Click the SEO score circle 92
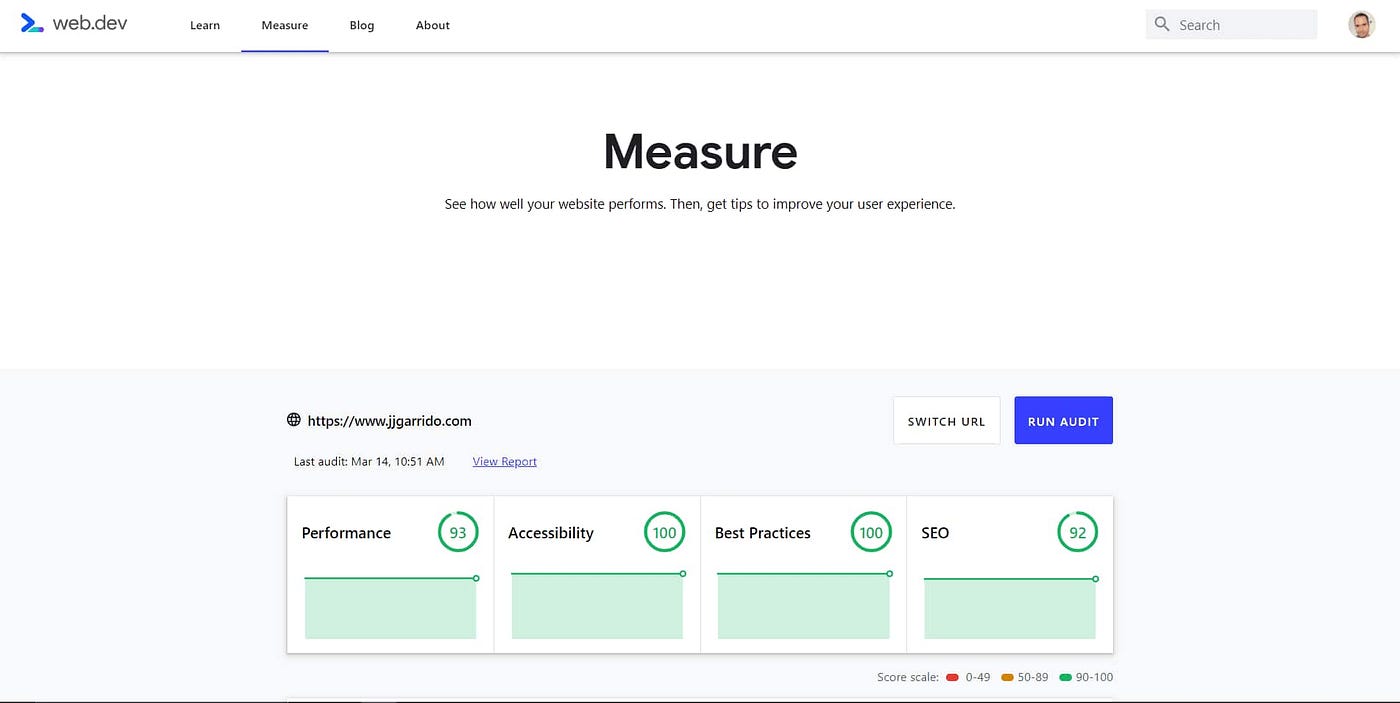The height and width of the screenshot is (703, 1400). [1077, 532]
